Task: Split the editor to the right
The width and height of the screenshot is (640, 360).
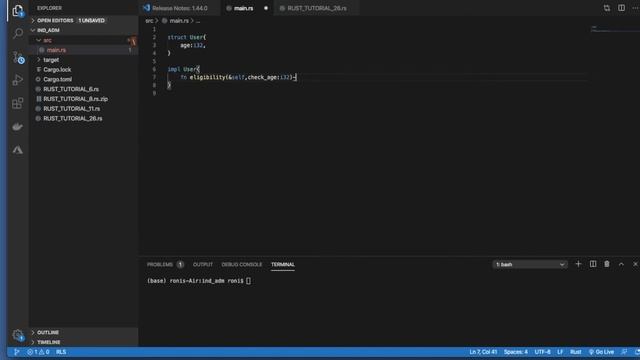Action: (x=621, y=8)
